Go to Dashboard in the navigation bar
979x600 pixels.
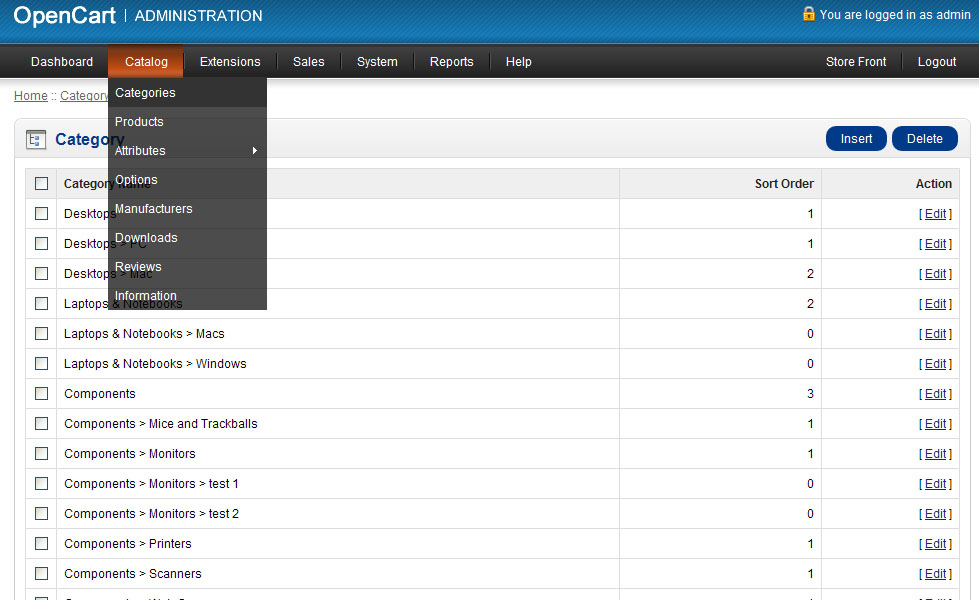(62, 62)
